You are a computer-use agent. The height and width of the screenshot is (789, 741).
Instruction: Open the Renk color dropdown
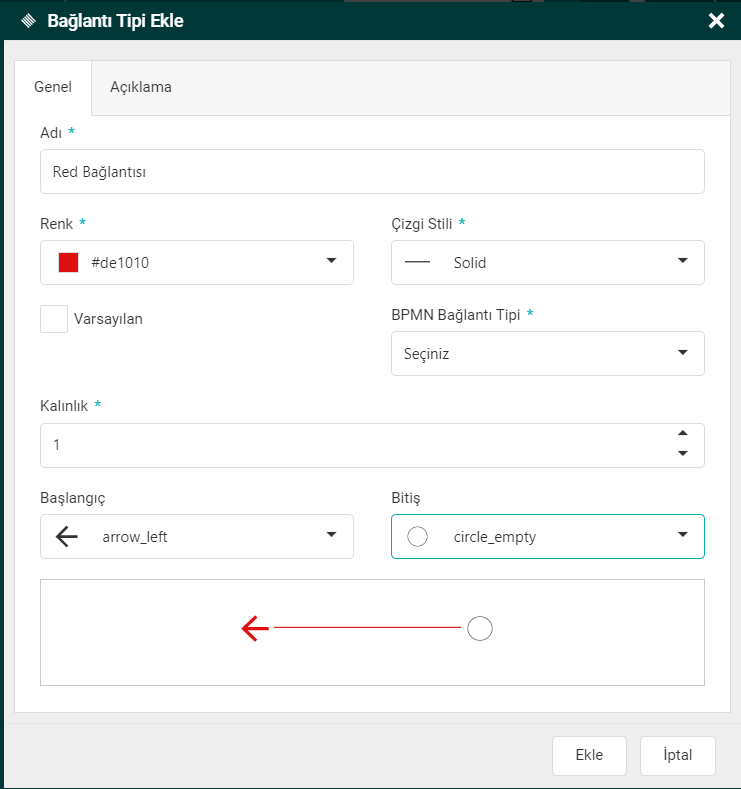coord(331,262)
